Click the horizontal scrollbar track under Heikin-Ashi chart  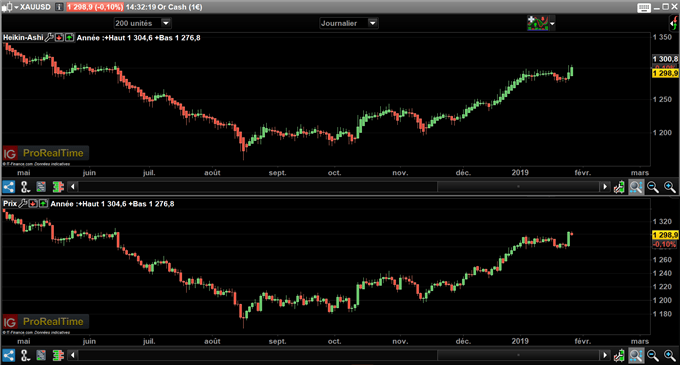[x=339, y=187]
